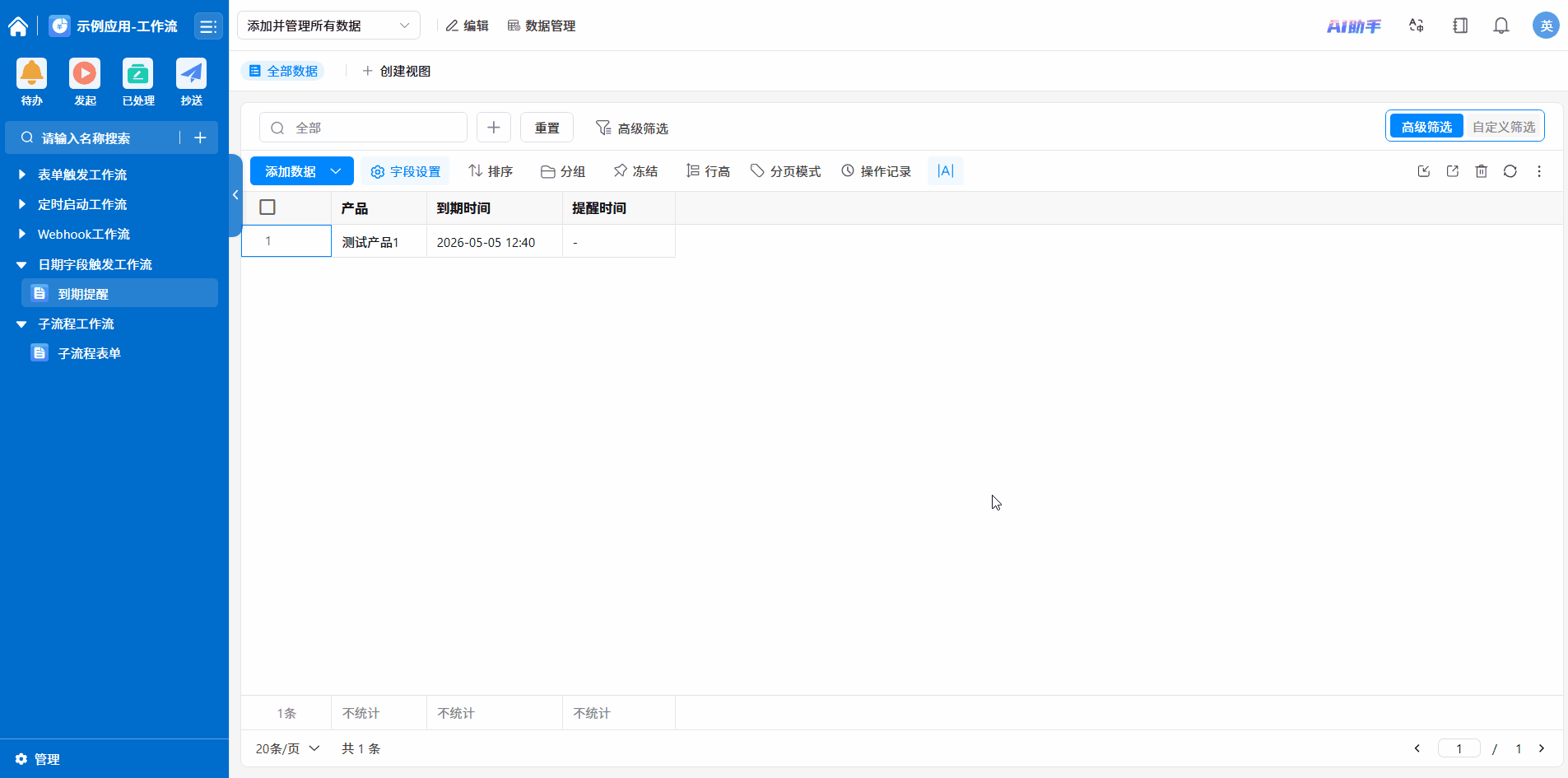
Task: Open 管理 at sidebar bottom
Action: [x=37, y=759]
